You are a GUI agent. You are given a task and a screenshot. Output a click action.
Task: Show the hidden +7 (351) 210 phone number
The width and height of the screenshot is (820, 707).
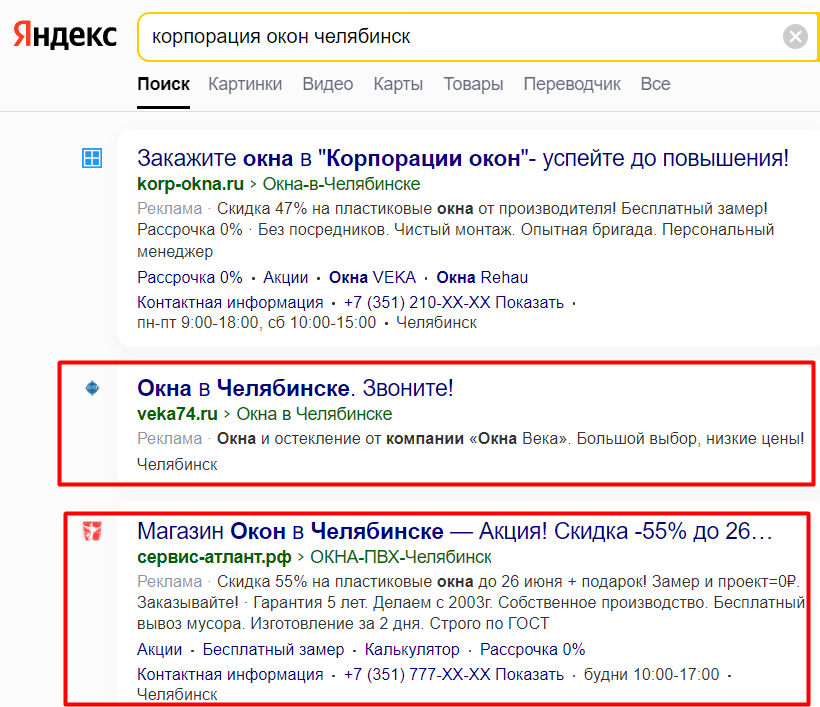[x=529, y=303]
